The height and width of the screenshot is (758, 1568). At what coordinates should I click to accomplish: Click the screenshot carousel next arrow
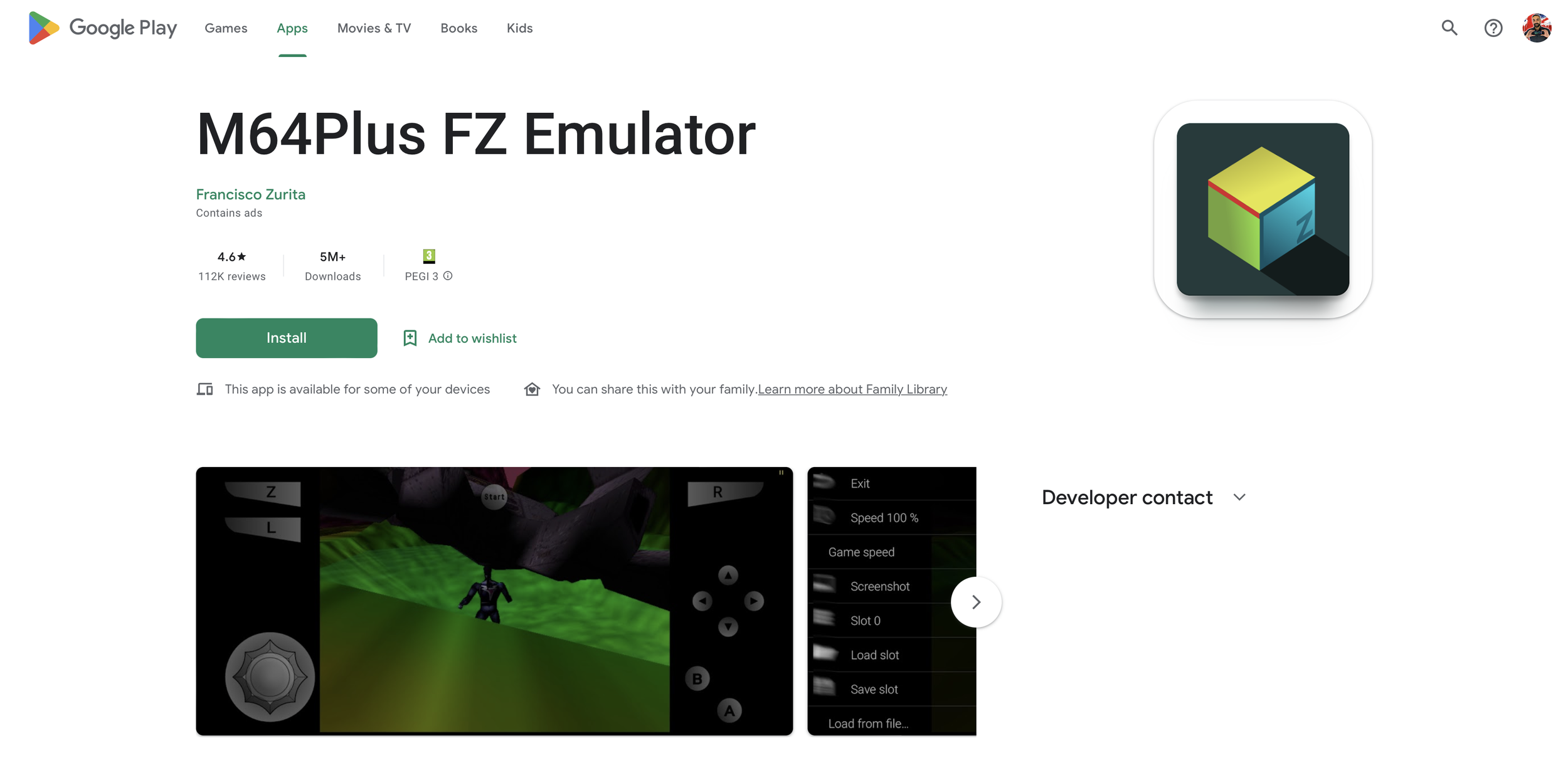[x=976, y=601]
